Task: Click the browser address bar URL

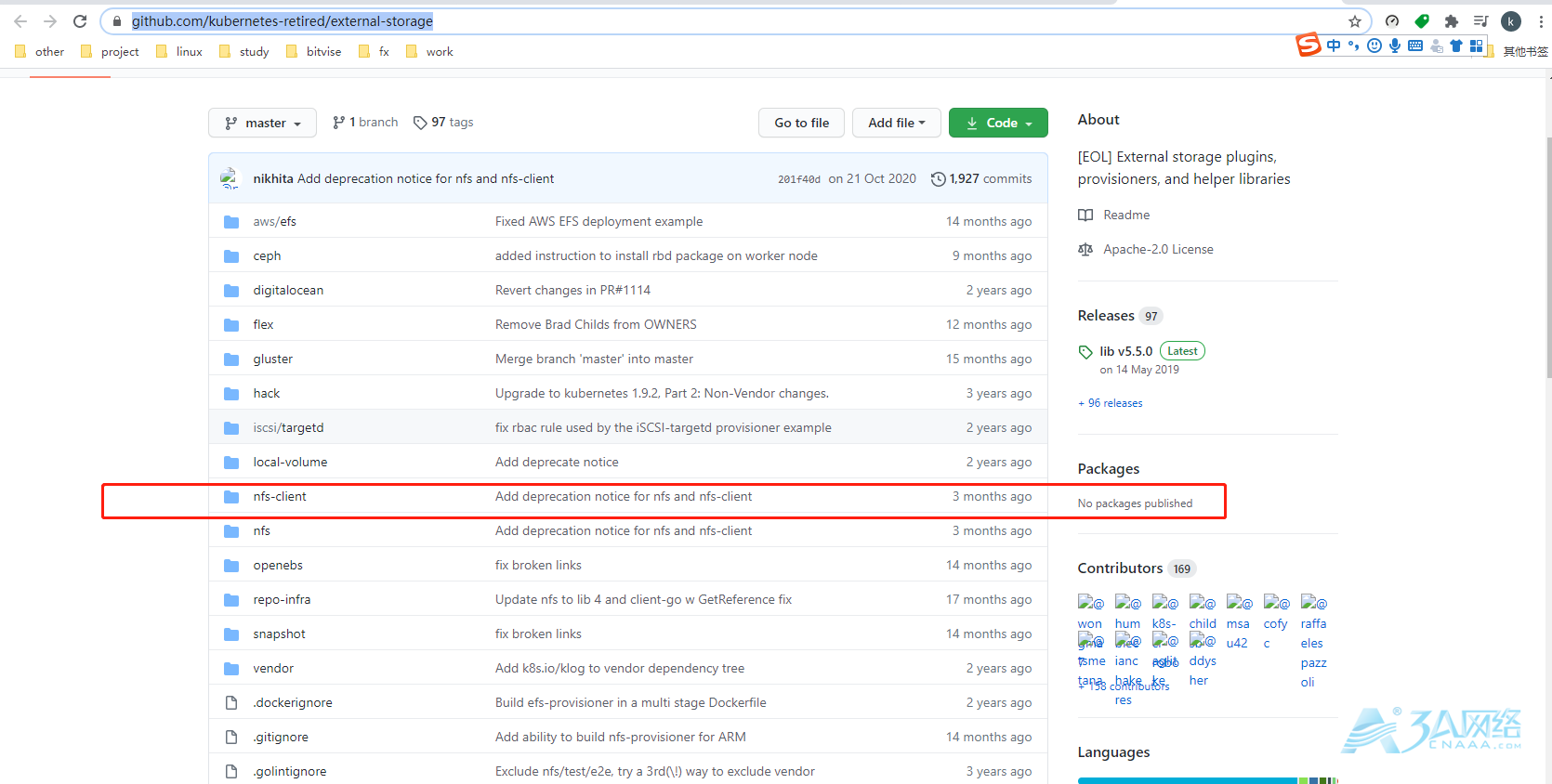Action: (283, 20)
